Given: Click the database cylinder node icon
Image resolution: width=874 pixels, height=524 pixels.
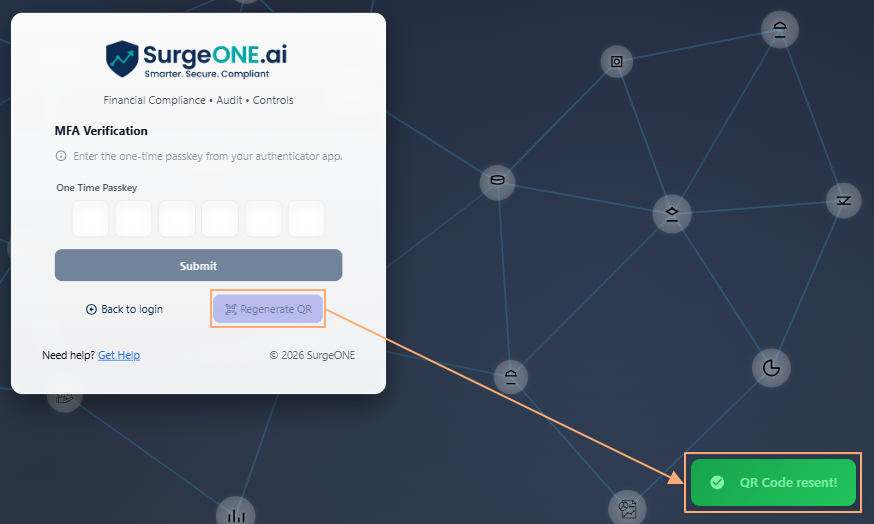Looking at the screenshot, I should click(497, 181).
